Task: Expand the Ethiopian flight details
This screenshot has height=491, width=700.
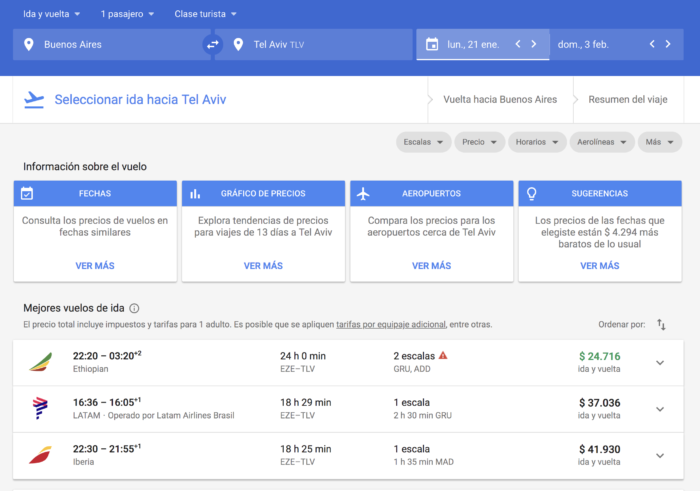Action: 659,362
